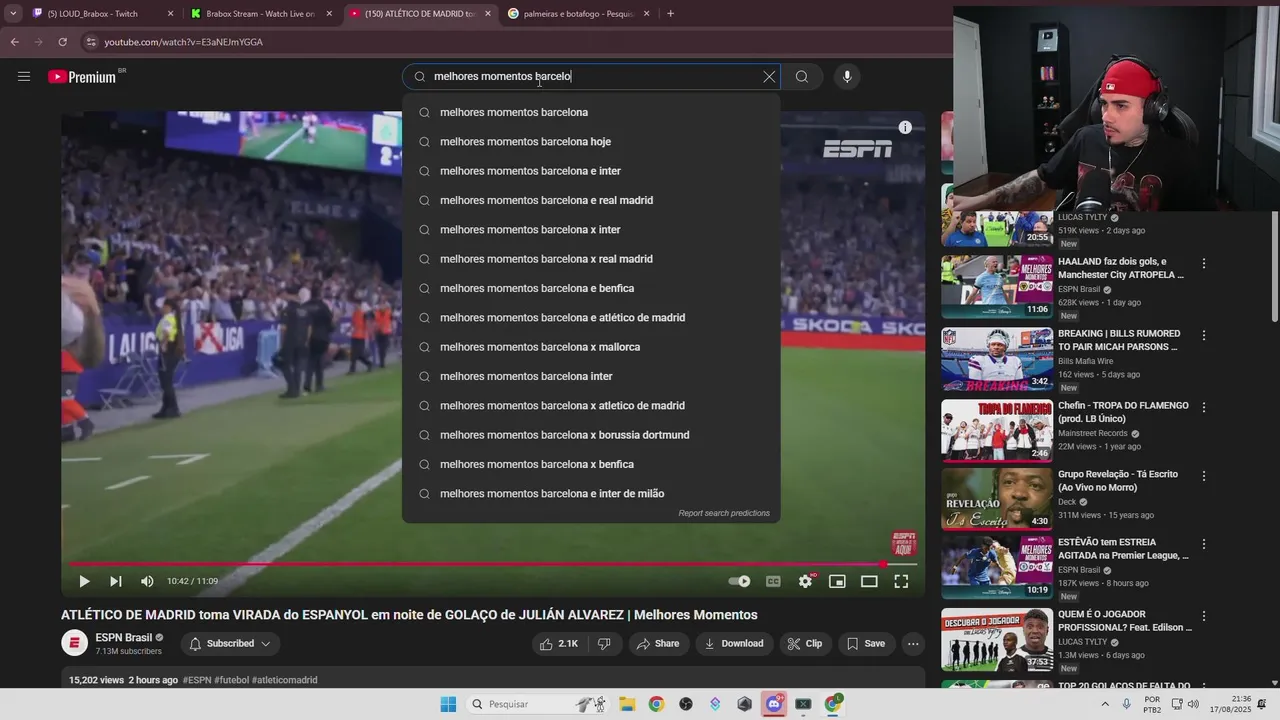Open Grupo Revelação video options menu
The width and height of the screenshot is (1280, 720).
(x=1204, y=476)
